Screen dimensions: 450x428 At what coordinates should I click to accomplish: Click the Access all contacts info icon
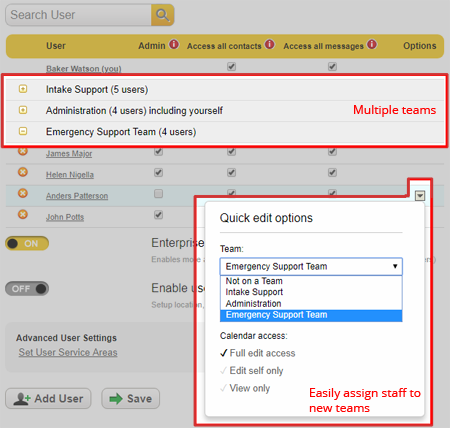(x=270, y=44)
